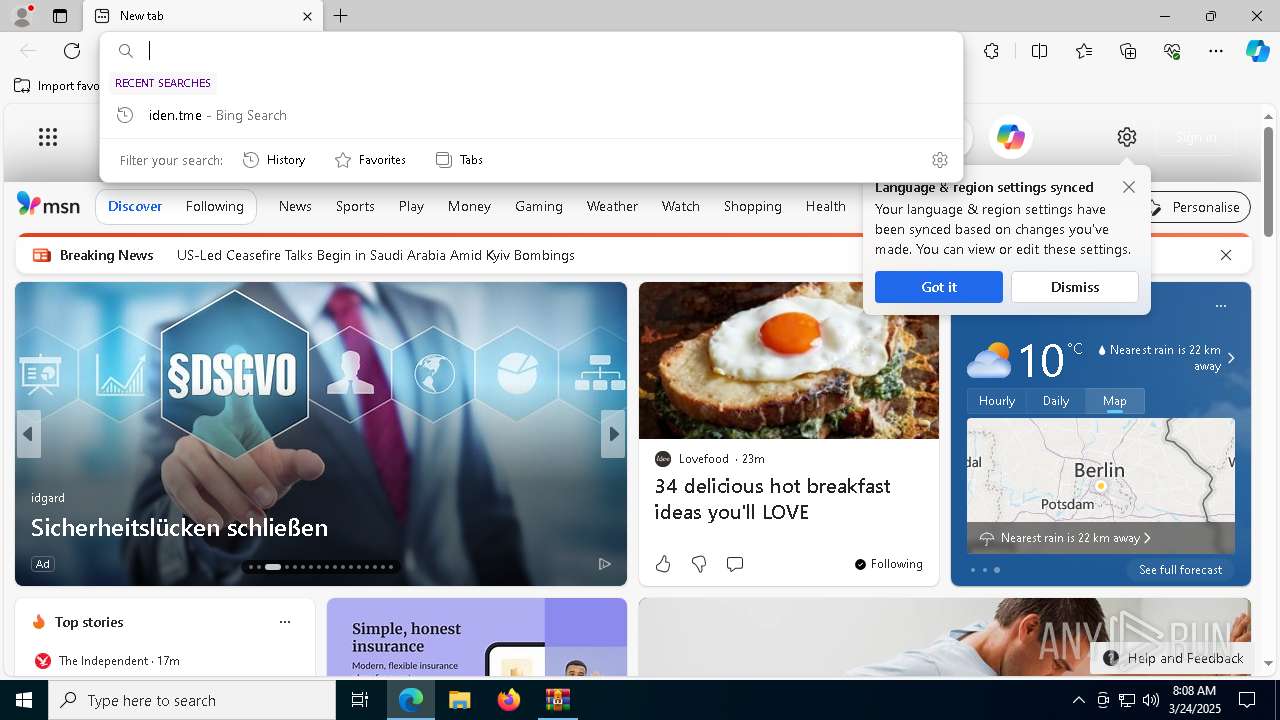Open the Collections icon in toolbar

click(x=1128, y=51)
